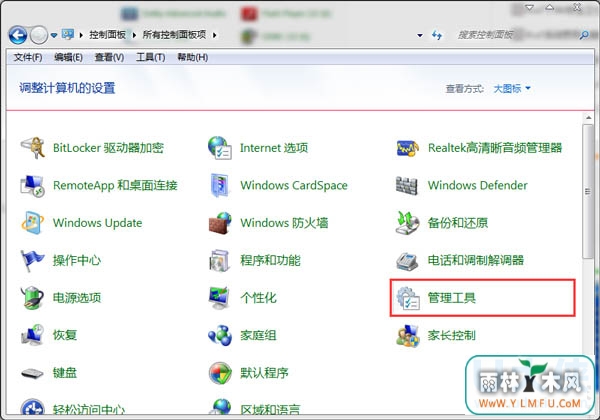Click the computer icon in the address bar
The image size is (600, 420).
point(68,34)
